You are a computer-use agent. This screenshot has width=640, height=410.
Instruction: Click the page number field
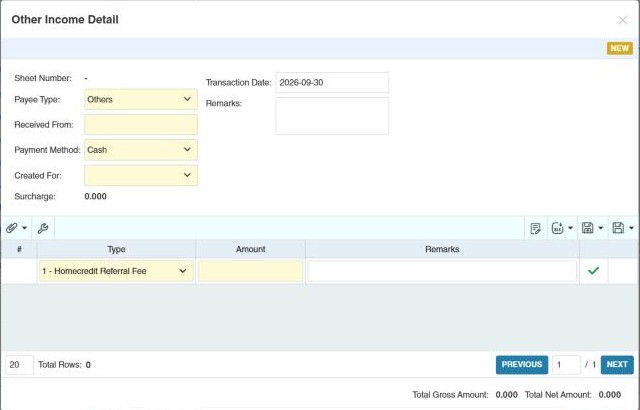(x=566, y=365)
